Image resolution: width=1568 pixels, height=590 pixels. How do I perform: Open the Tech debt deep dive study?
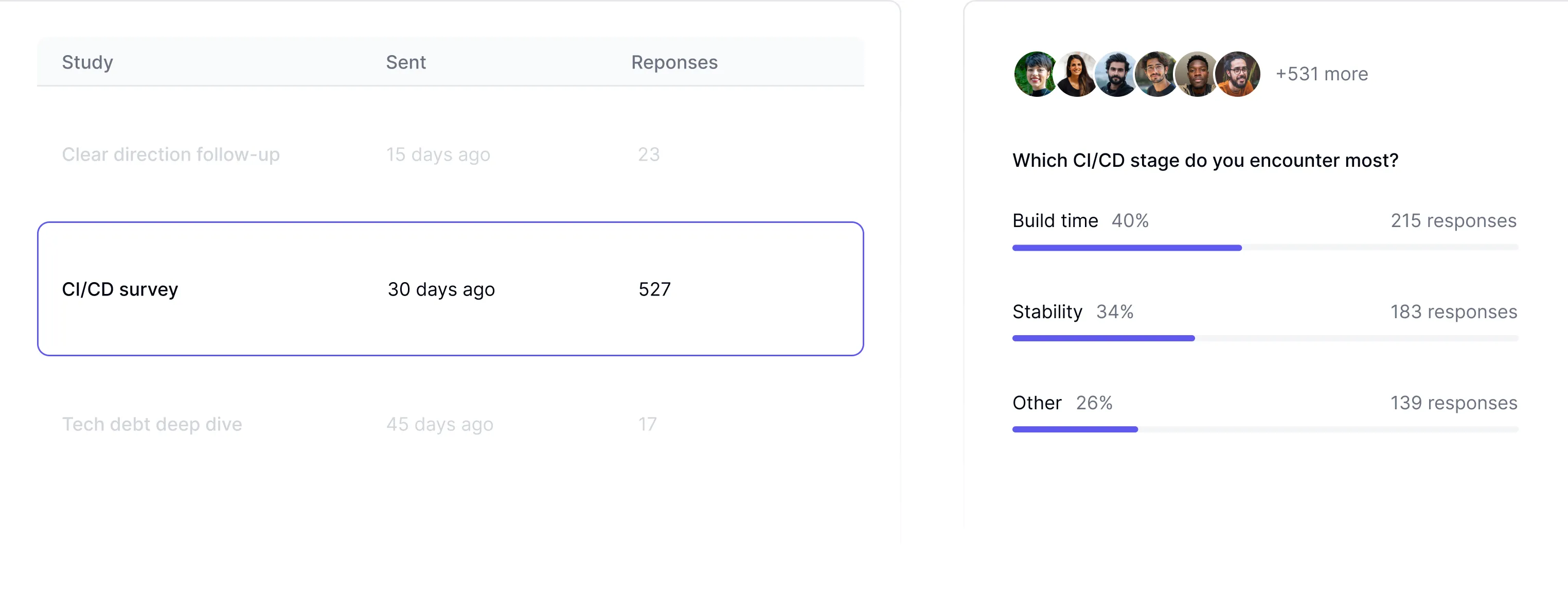pos(152,424)
